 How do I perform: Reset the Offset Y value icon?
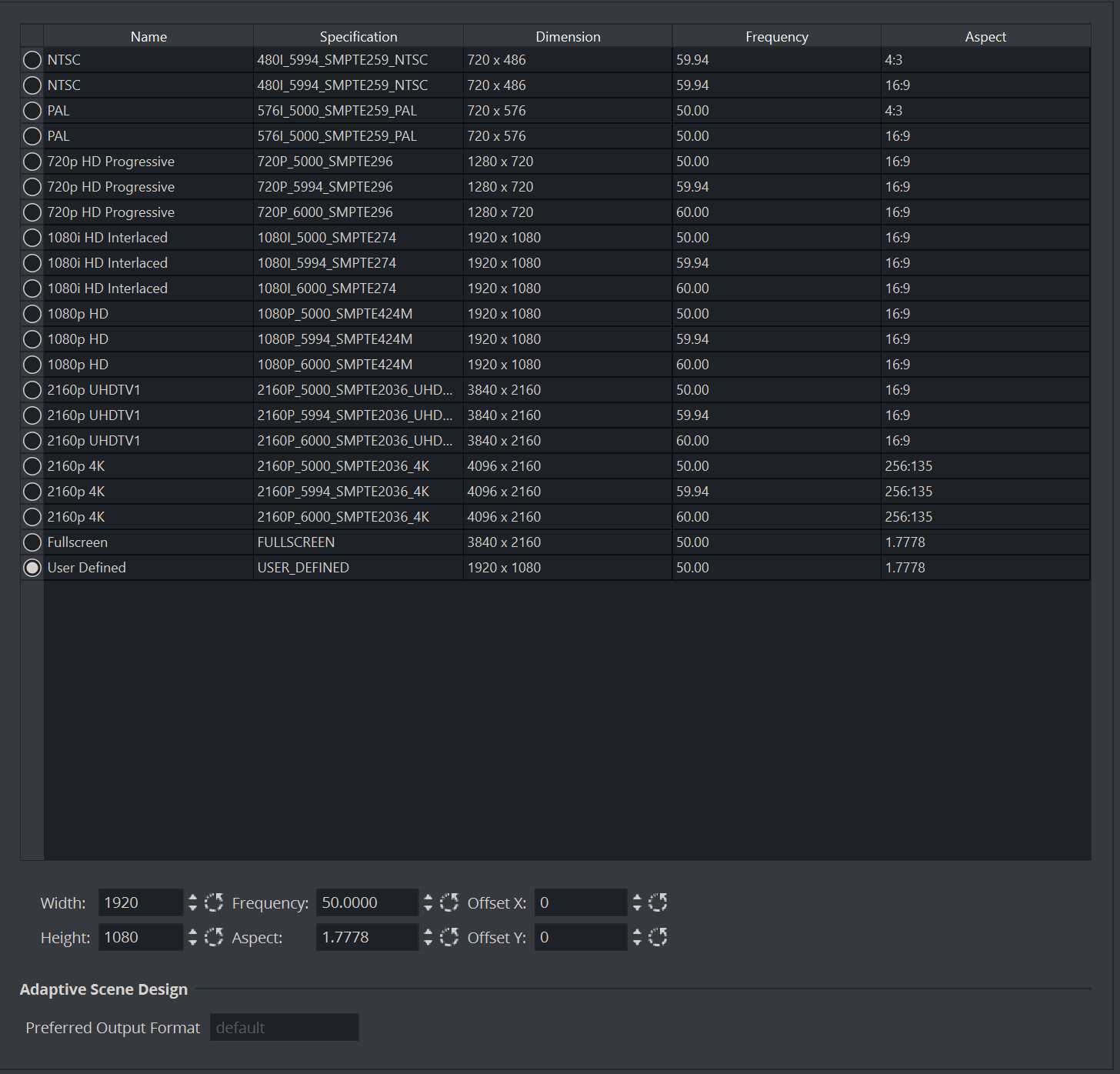[658, 937]
